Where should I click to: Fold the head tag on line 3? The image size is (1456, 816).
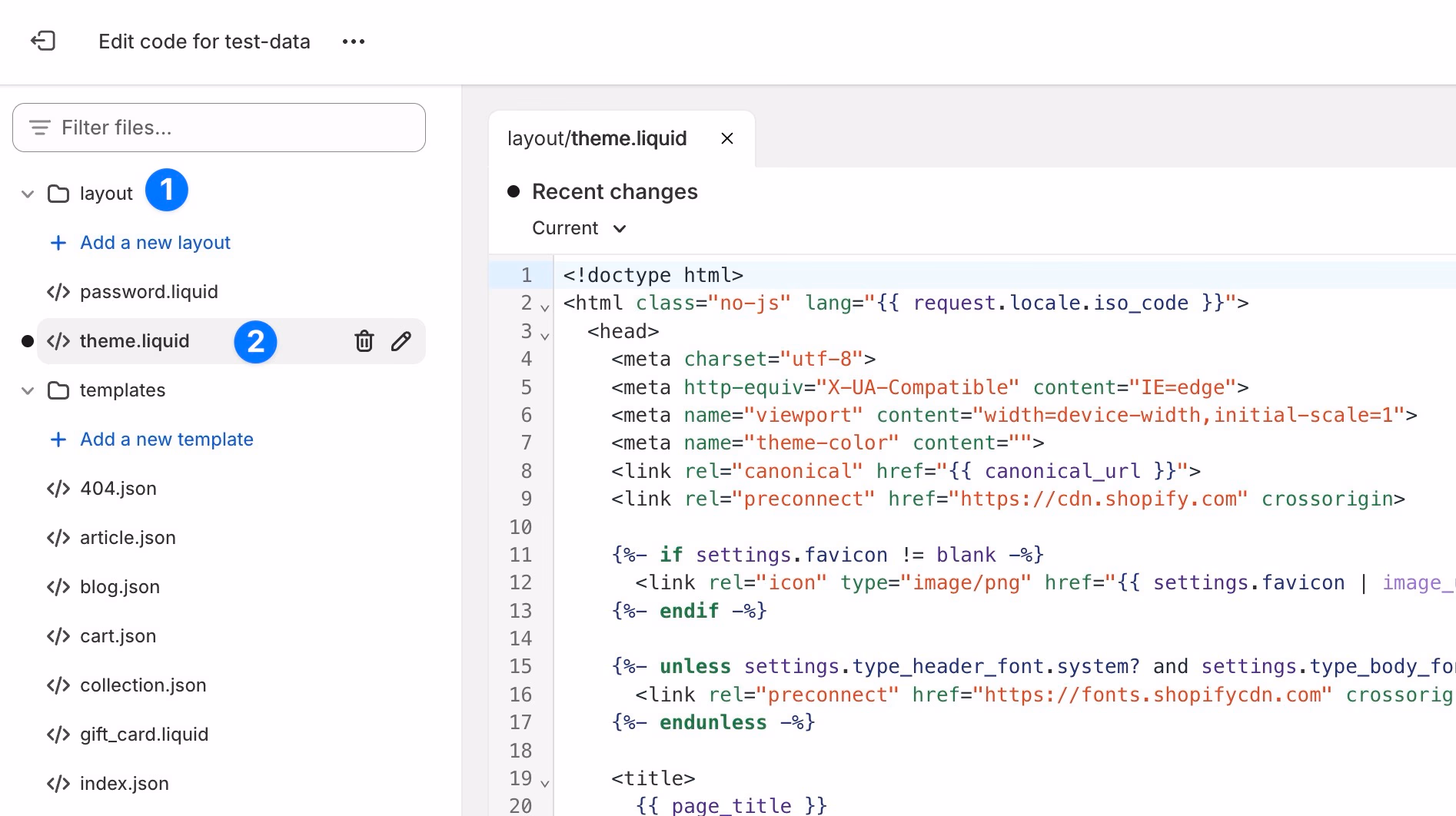tap(545, 336)
